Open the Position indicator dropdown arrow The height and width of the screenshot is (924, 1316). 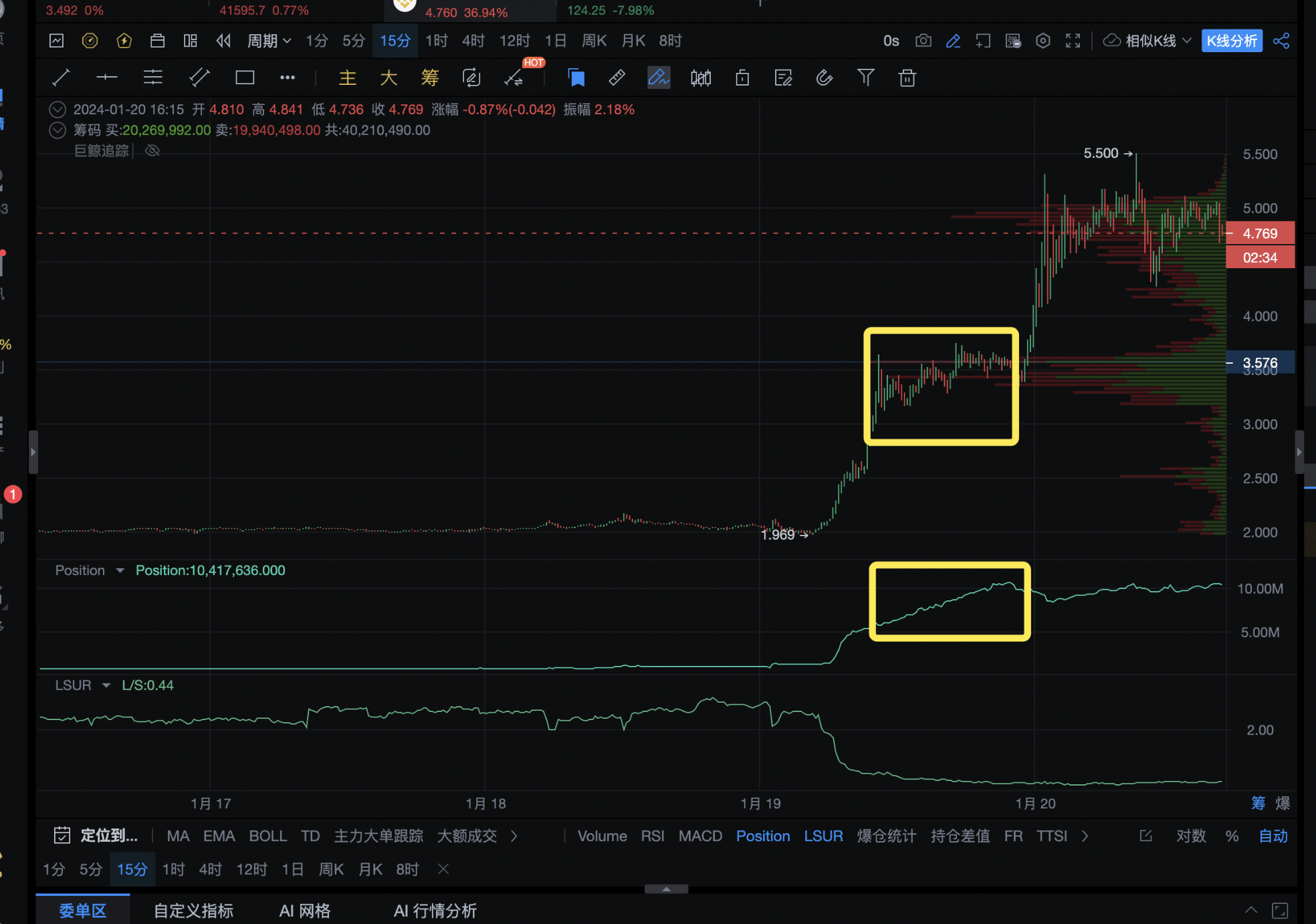coord(120,570)
